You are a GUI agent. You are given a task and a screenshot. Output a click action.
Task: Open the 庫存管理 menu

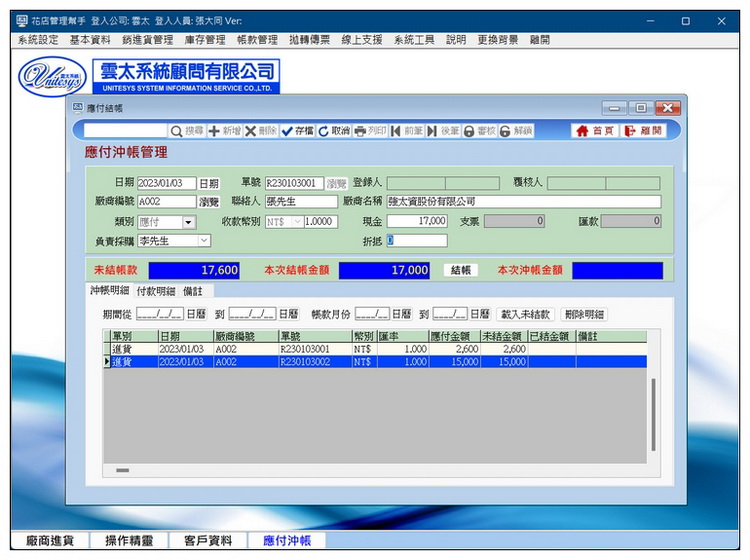tap(204, 40)
